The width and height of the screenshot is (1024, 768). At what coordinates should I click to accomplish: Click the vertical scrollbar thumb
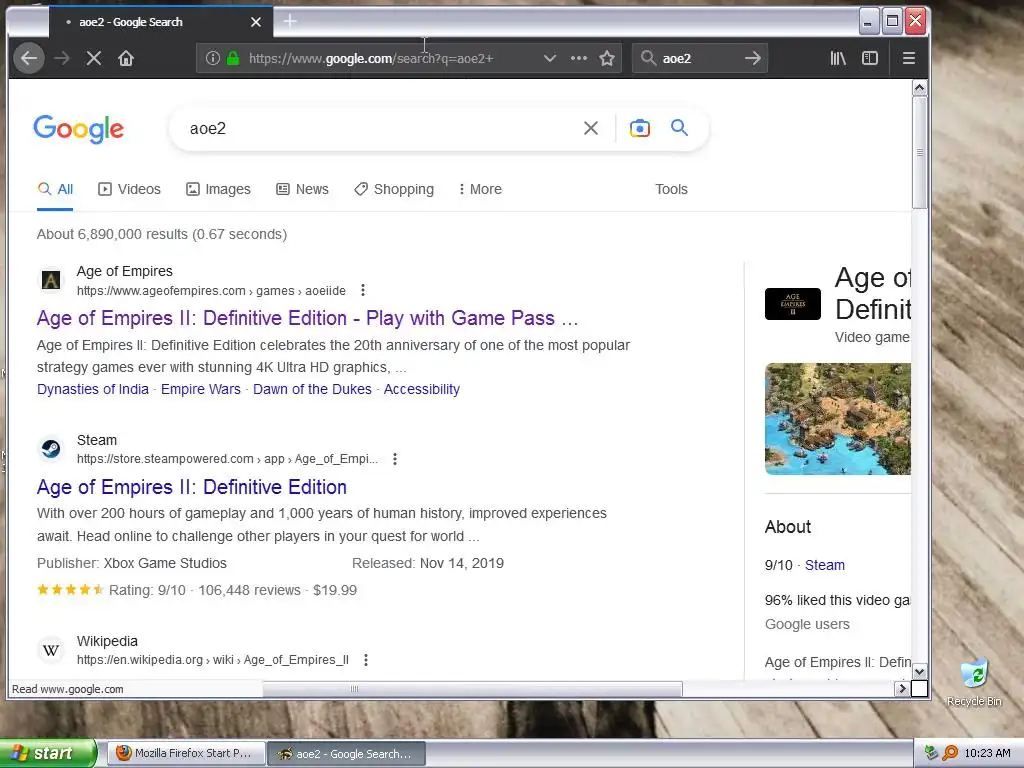pyautogui.click(x=920, y=153)
